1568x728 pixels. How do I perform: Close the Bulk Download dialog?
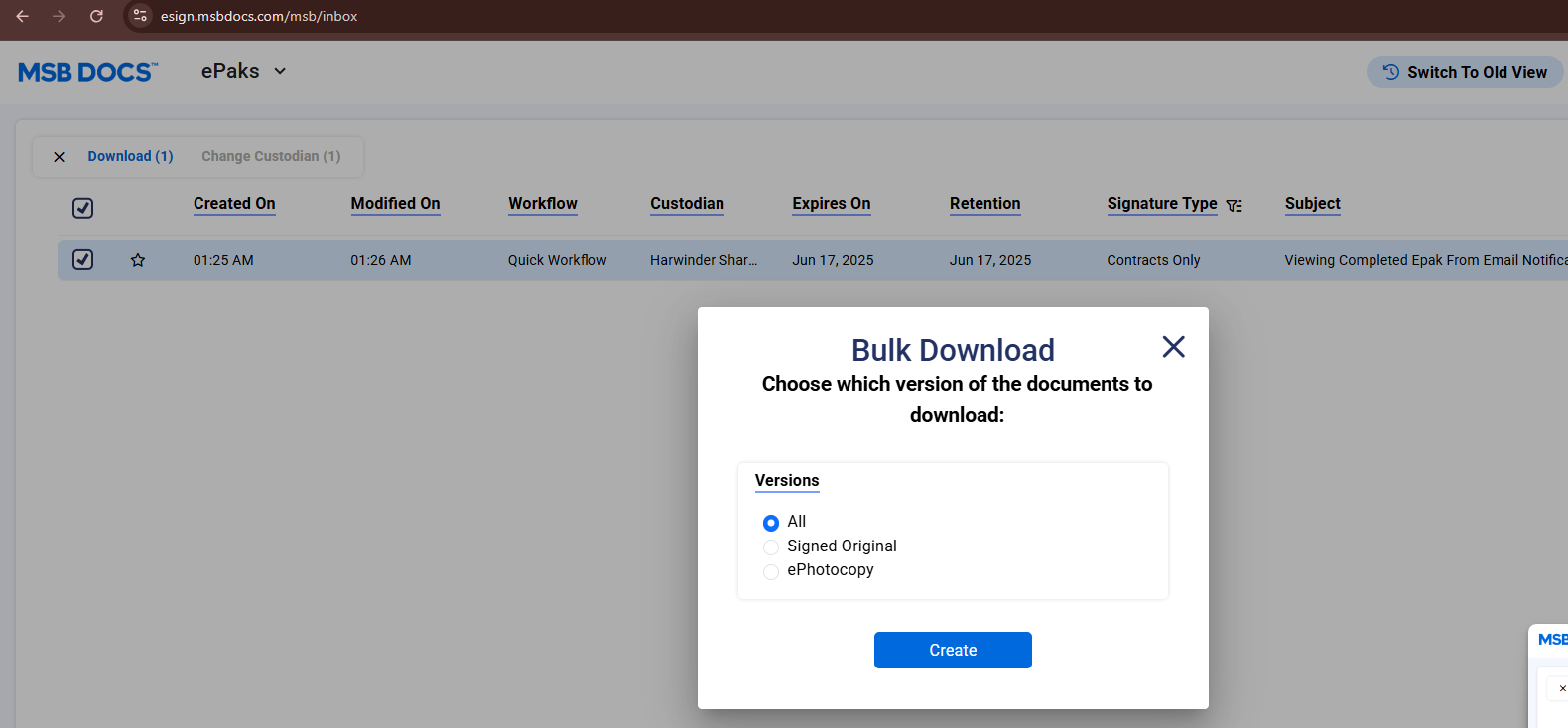tap(1173, 347)
